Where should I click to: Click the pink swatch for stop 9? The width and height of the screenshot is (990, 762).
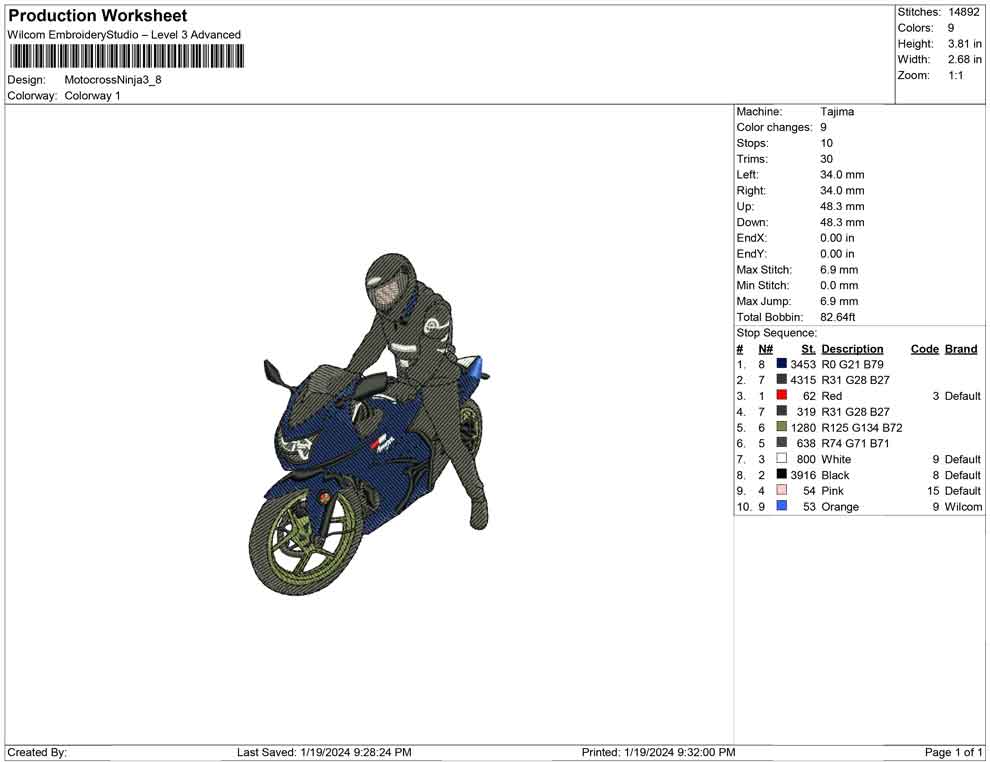pos(782,490)
